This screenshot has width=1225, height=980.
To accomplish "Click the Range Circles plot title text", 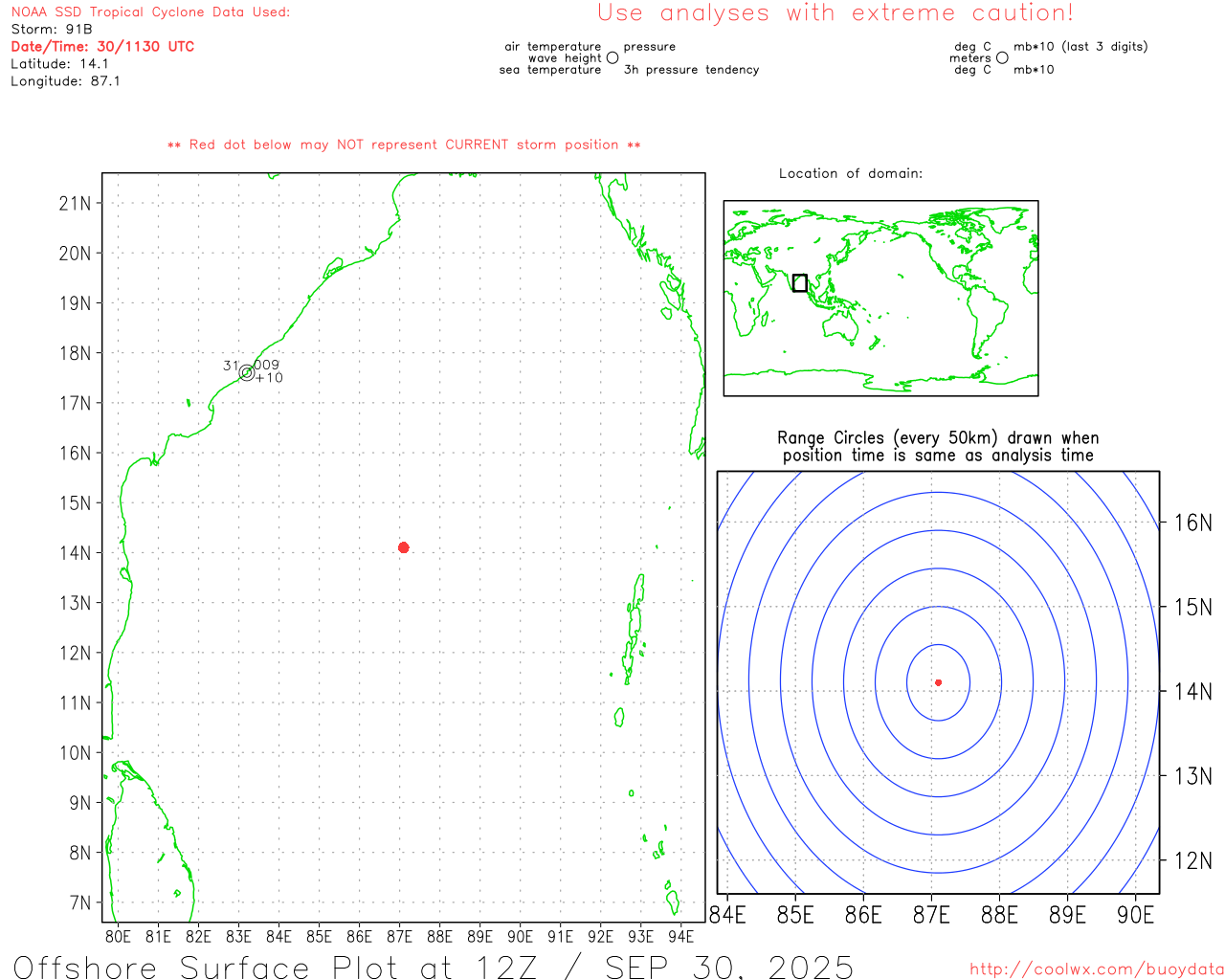I will click(938, 447).
